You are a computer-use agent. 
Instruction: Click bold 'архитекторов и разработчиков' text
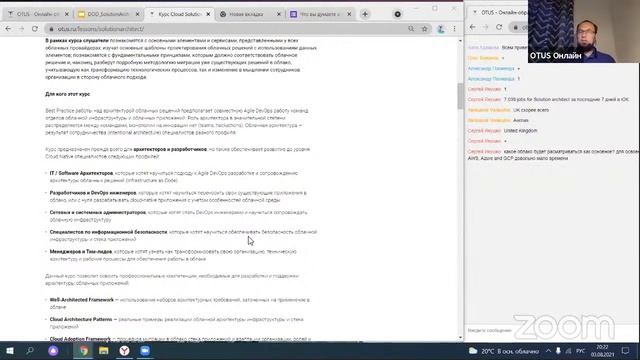coord(170,149)
